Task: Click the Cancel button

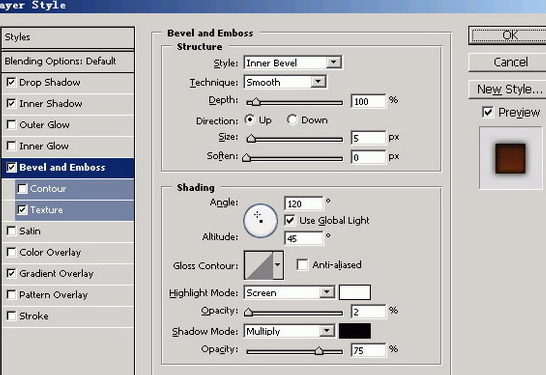Action: coord(508,62)
